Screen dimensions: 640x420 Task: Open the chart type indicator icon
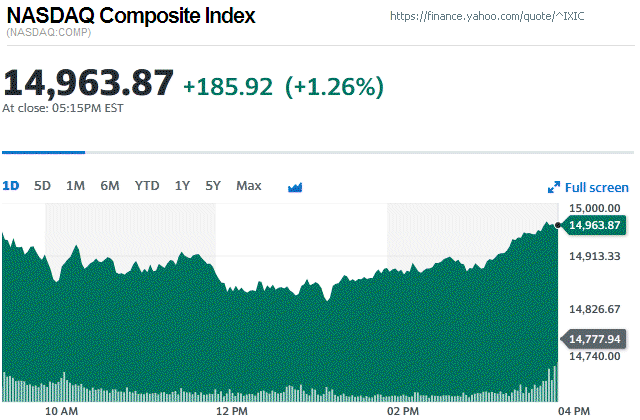295,187
